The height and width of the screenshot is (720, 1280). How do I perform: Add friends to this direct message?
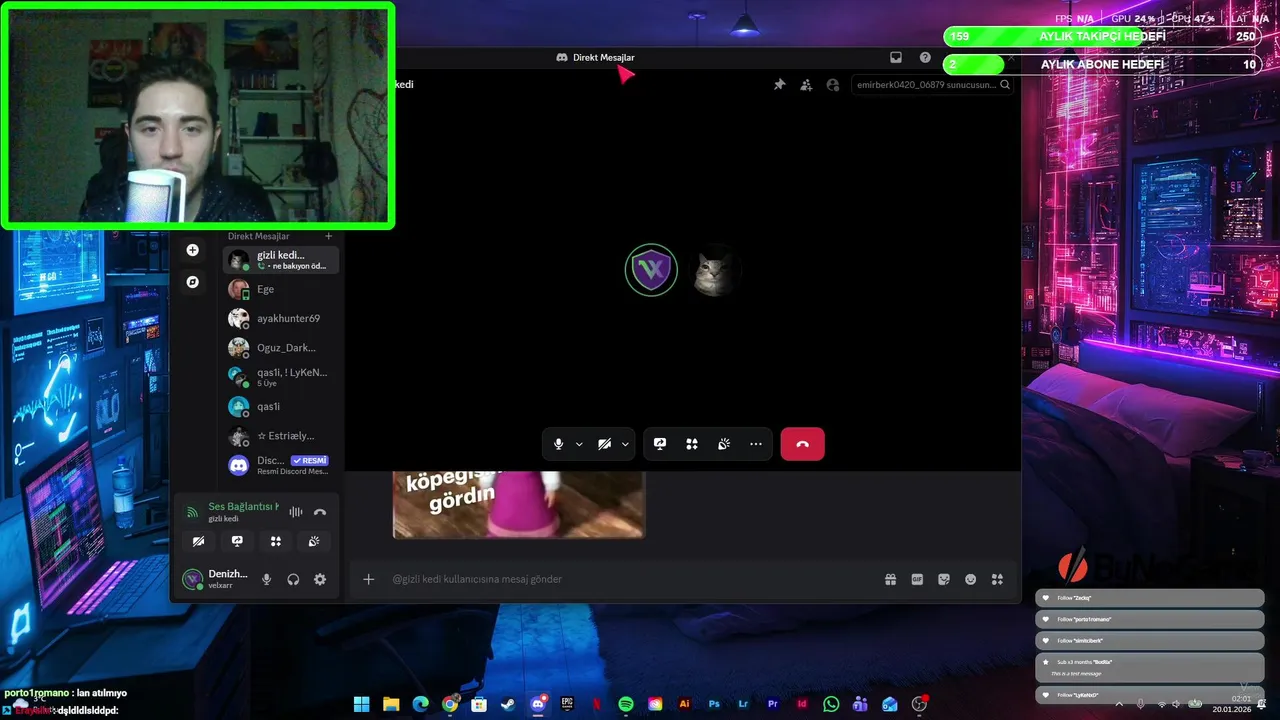click(806, 85)
